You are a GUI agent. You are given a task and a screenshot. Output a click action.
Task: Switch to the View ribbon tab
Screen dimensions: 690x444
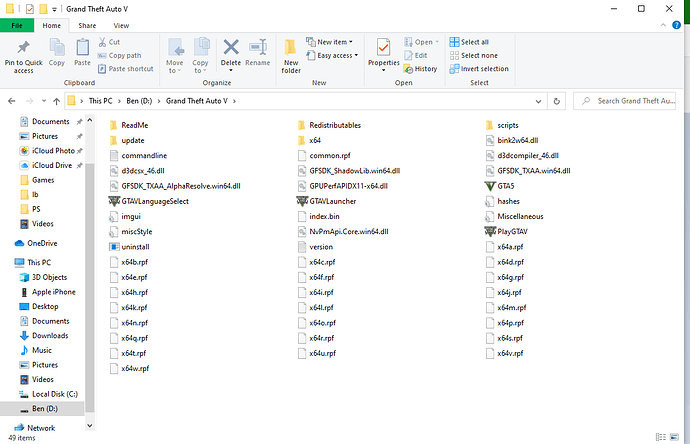[x=121, y=26]
